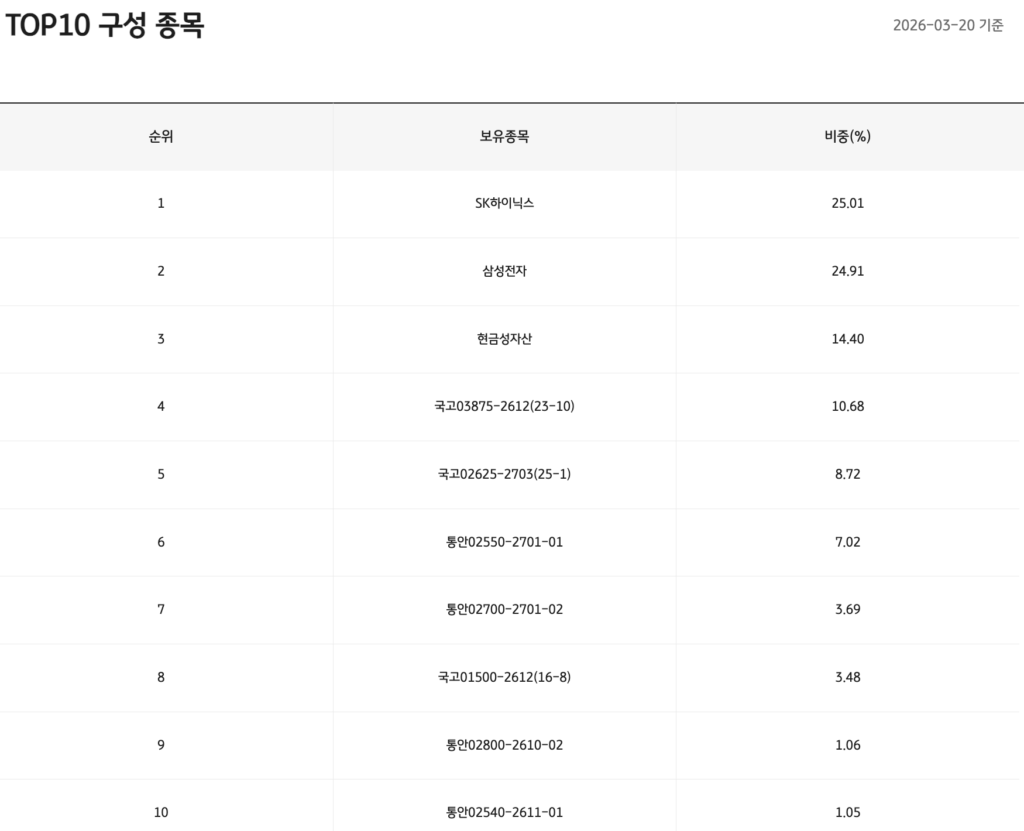Select the 현금성자산 row entry
The image size is (1024, 831).
(504, 339)
